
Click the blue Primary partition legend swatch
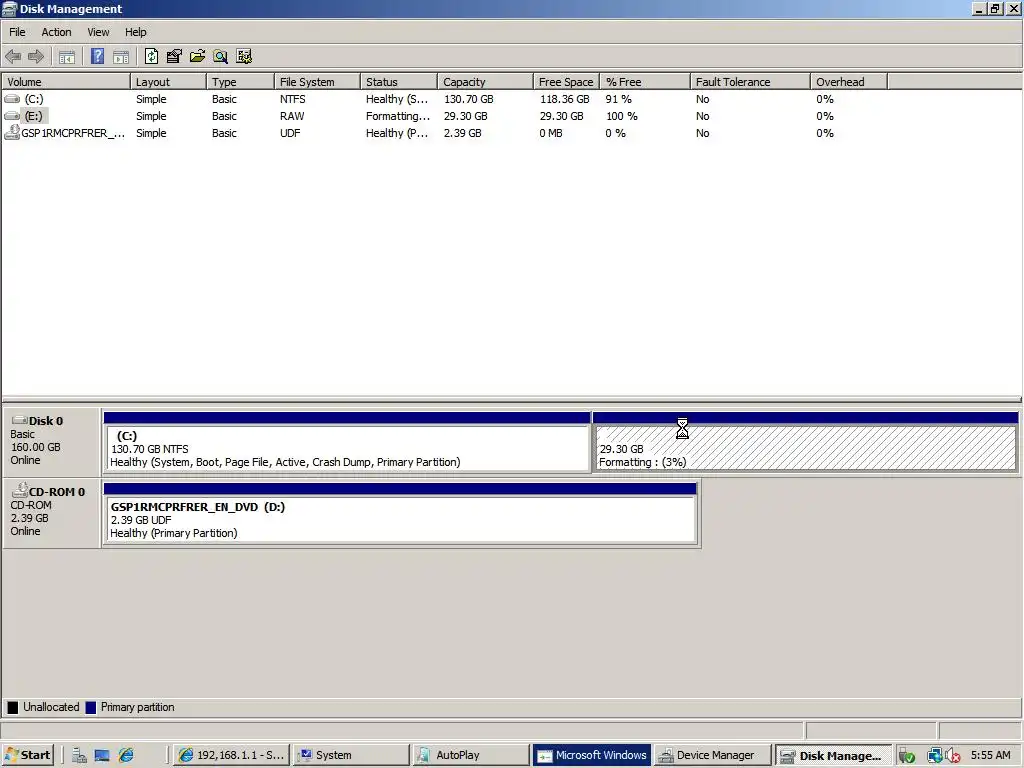(x=91, y=707)
